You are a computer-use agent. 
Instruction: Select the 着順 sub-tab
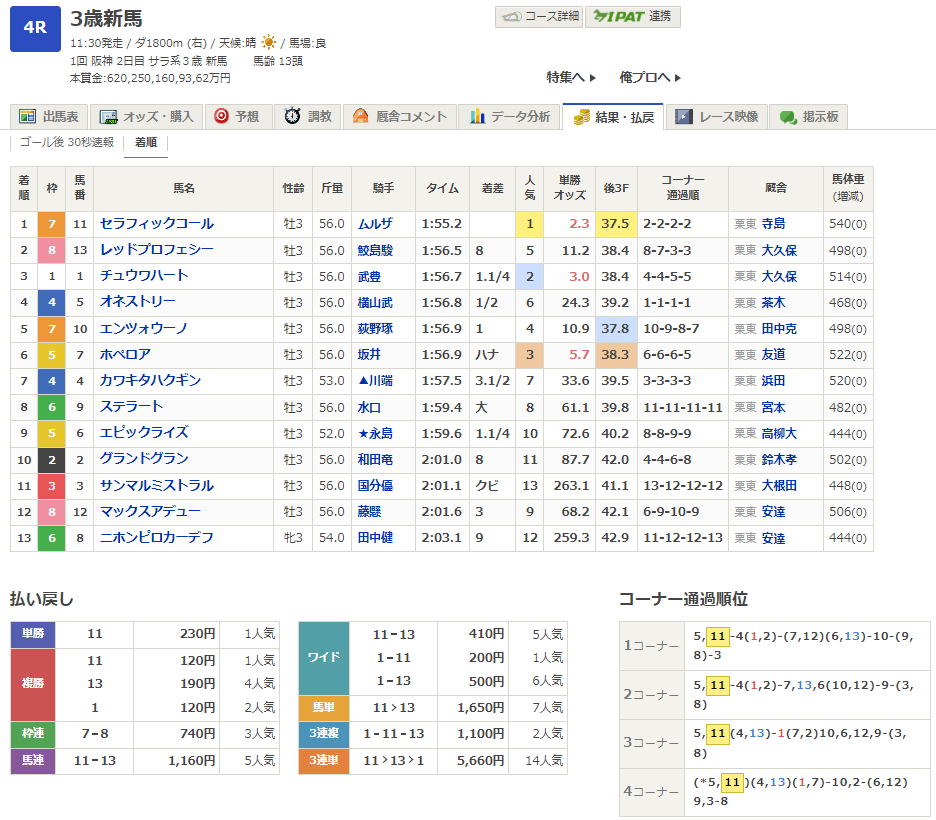(146, 143)
